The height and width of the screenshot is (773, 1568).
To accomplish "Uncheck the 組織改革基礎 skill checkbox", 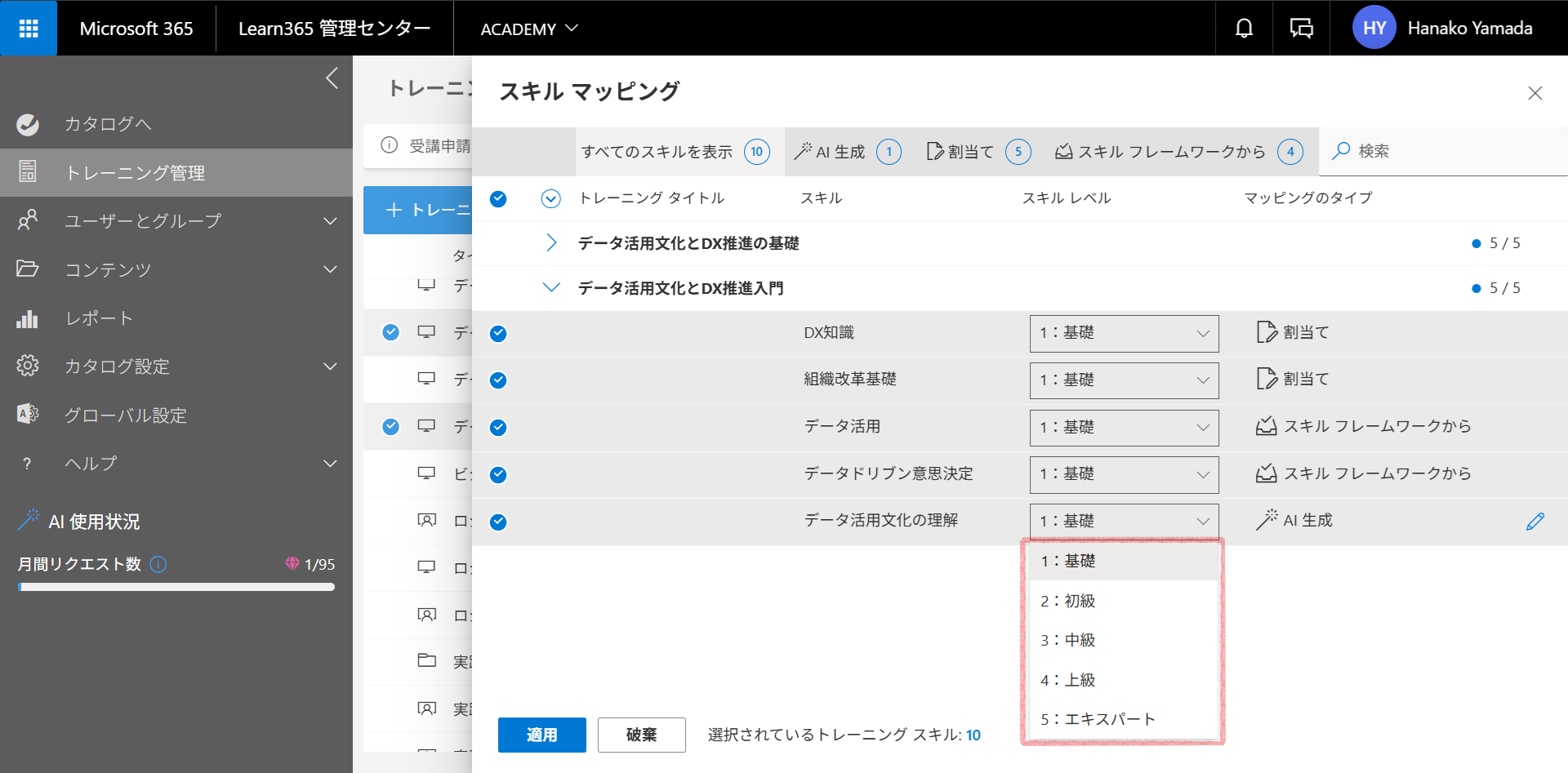I will point(498,380).
